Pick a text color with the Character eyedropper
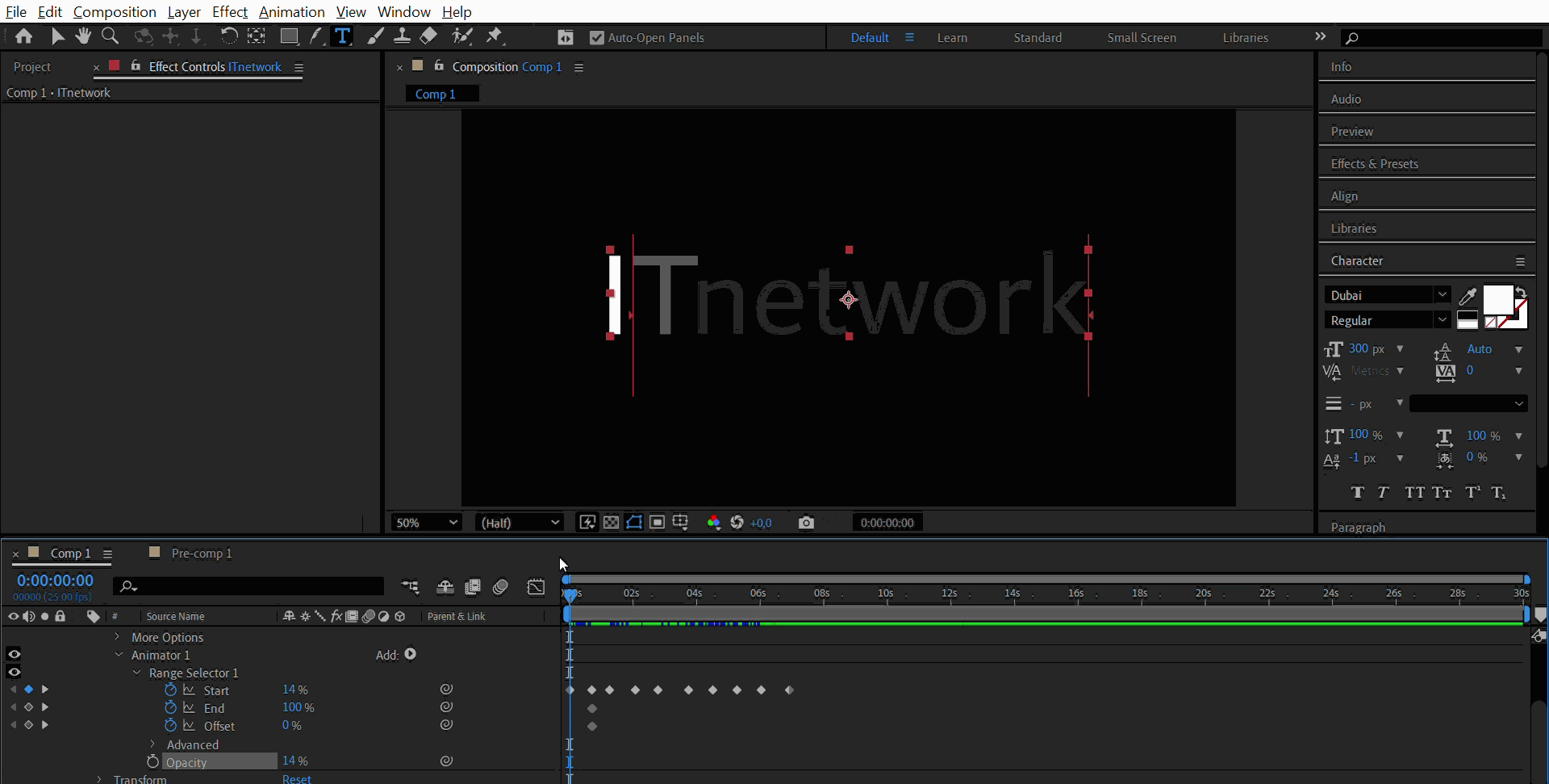 point(1468,295)
